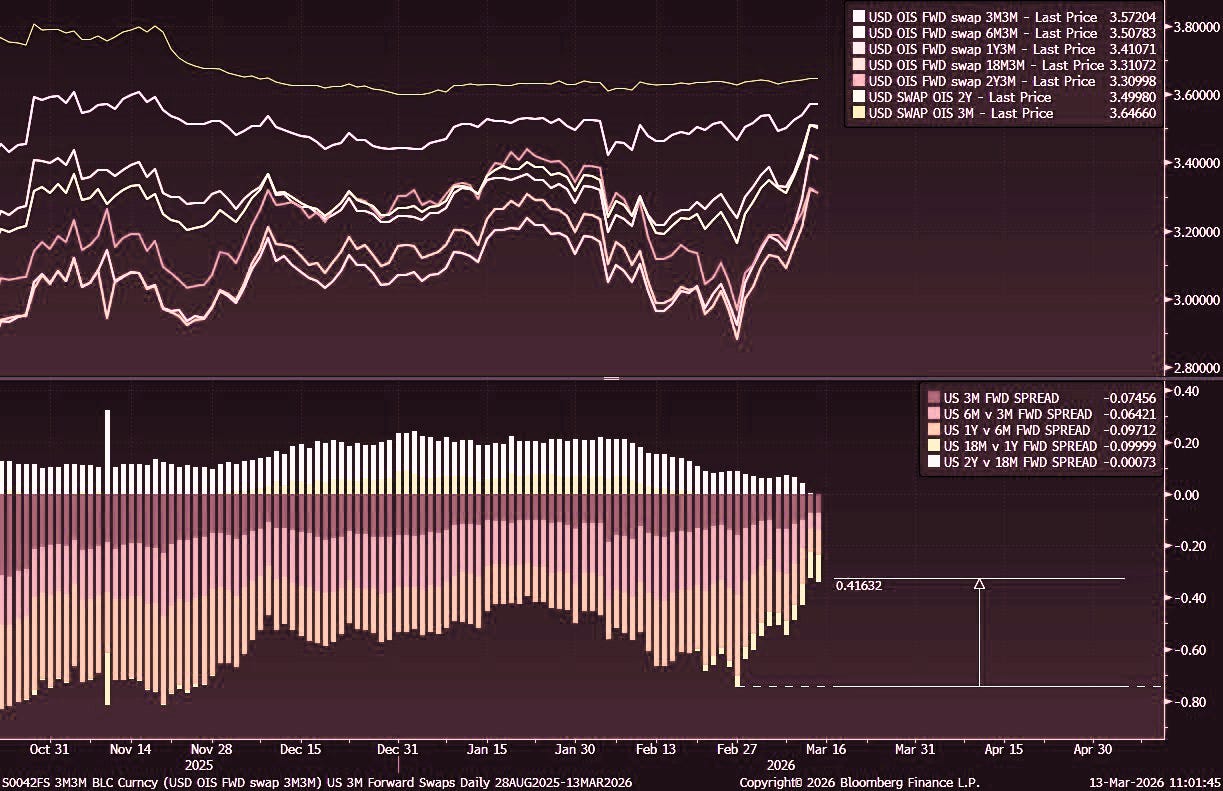Click color swatch for 6M3M swap legend entry

tap(858, 33)
